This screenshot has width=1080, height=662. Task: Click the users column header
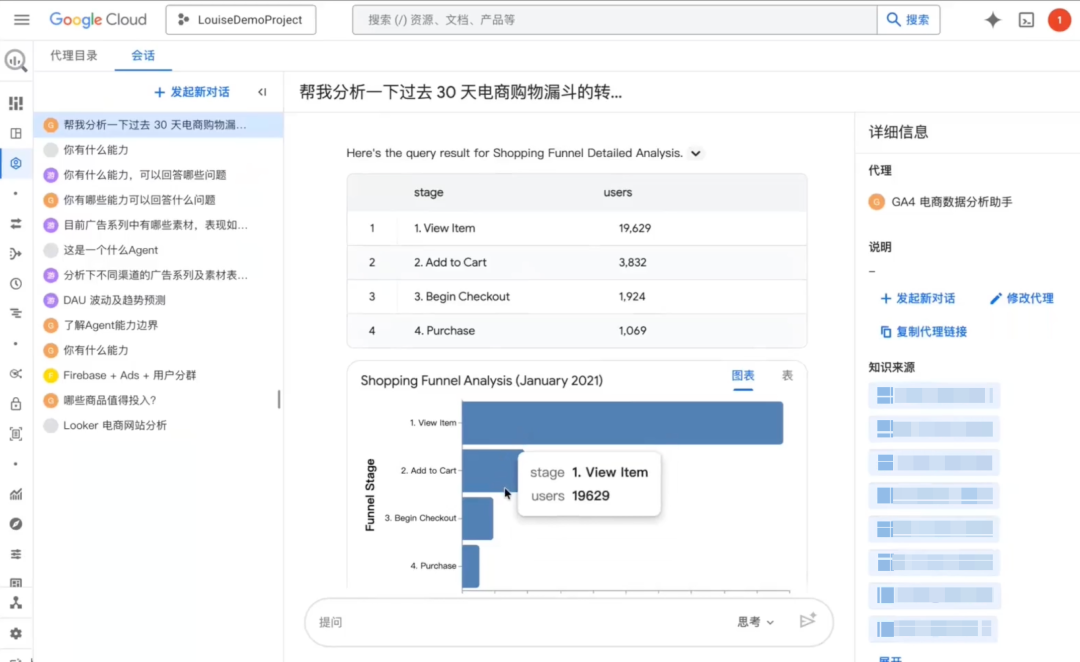(617, 192)
